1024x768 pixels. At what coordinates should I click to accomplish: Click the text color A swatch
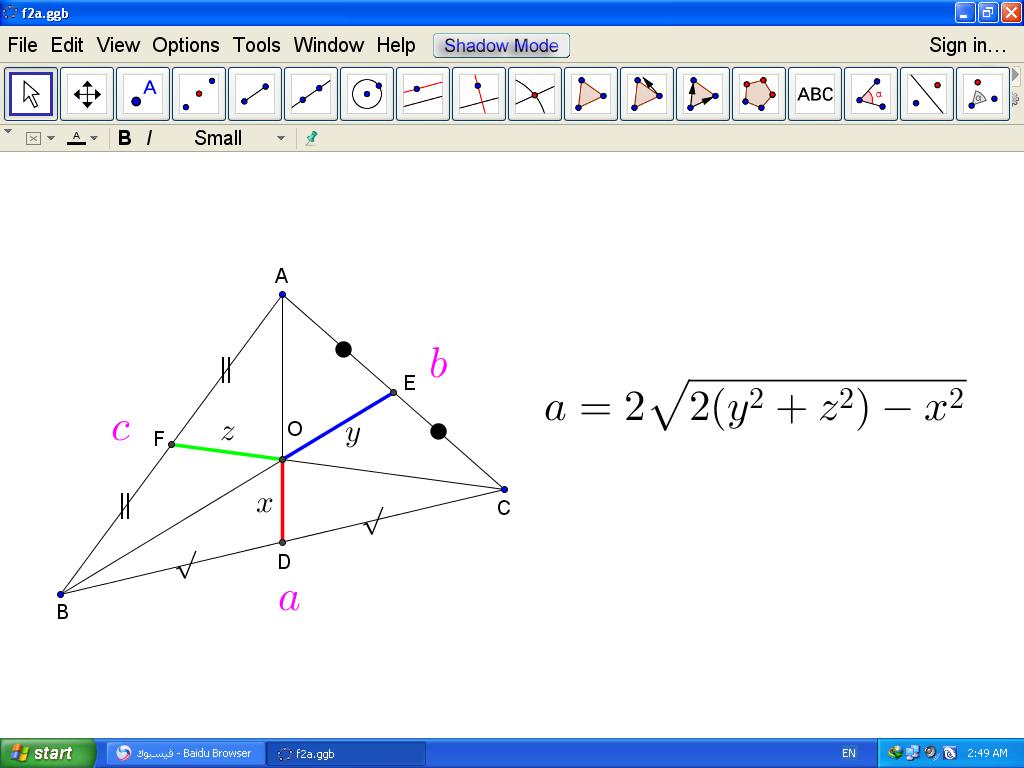pyautogui.click(x=76, y=138)
